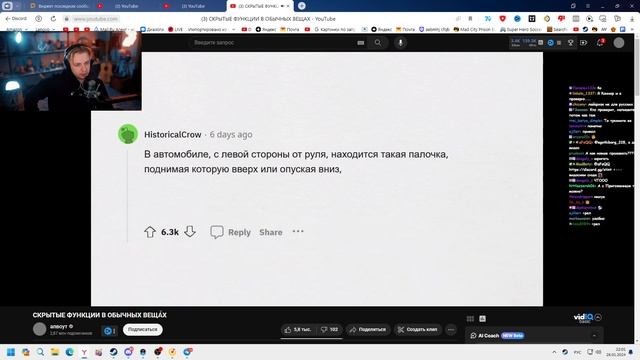Open Microsoft Edge from the taskbar
This screenshot has height=360, width=640.
69,352
